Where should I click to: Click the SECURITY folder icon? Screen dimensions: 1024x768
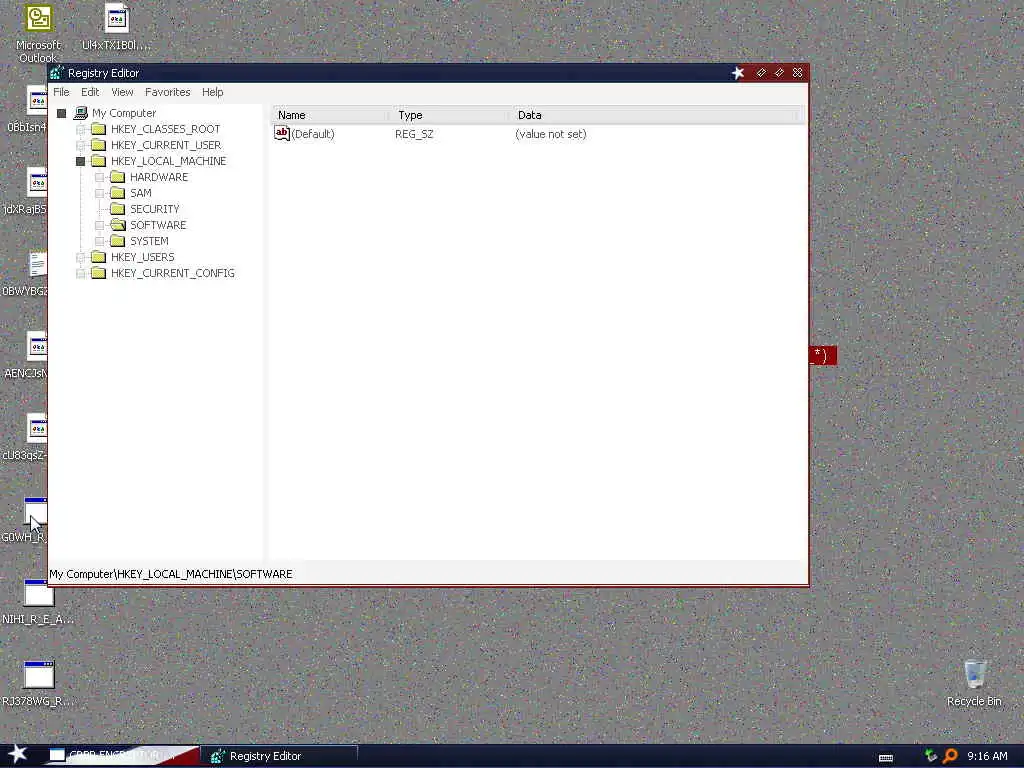[118, 209]
